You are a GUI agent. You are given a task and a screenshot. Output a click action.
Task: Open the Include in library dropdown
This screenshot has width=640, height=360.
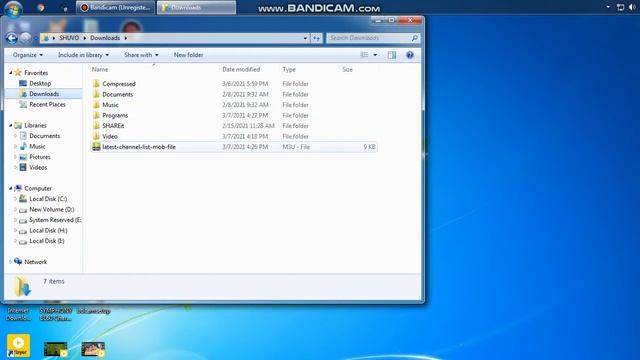point(83,55)
